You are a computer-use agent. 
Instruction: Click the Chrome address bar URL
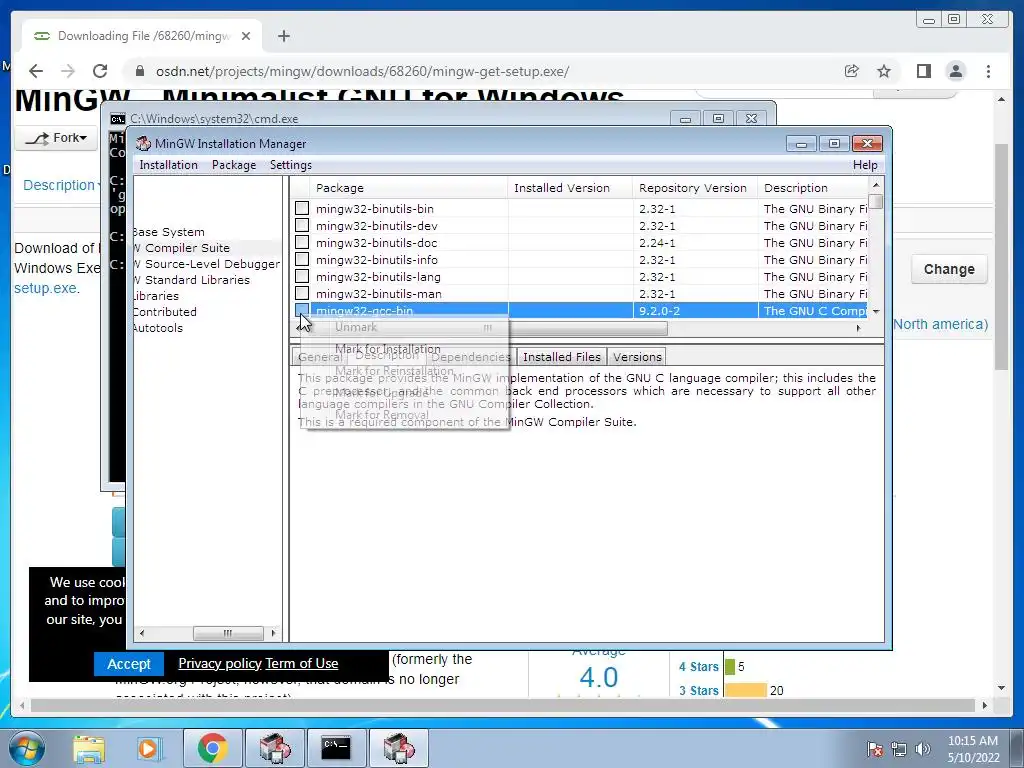(x=362, y=71)
